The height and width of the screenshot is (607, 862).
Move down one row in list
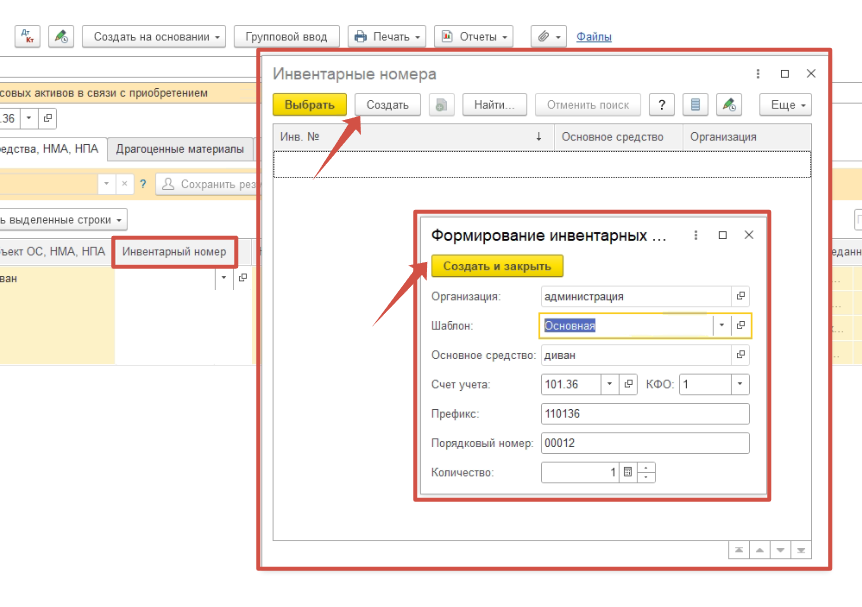point(780,550)
